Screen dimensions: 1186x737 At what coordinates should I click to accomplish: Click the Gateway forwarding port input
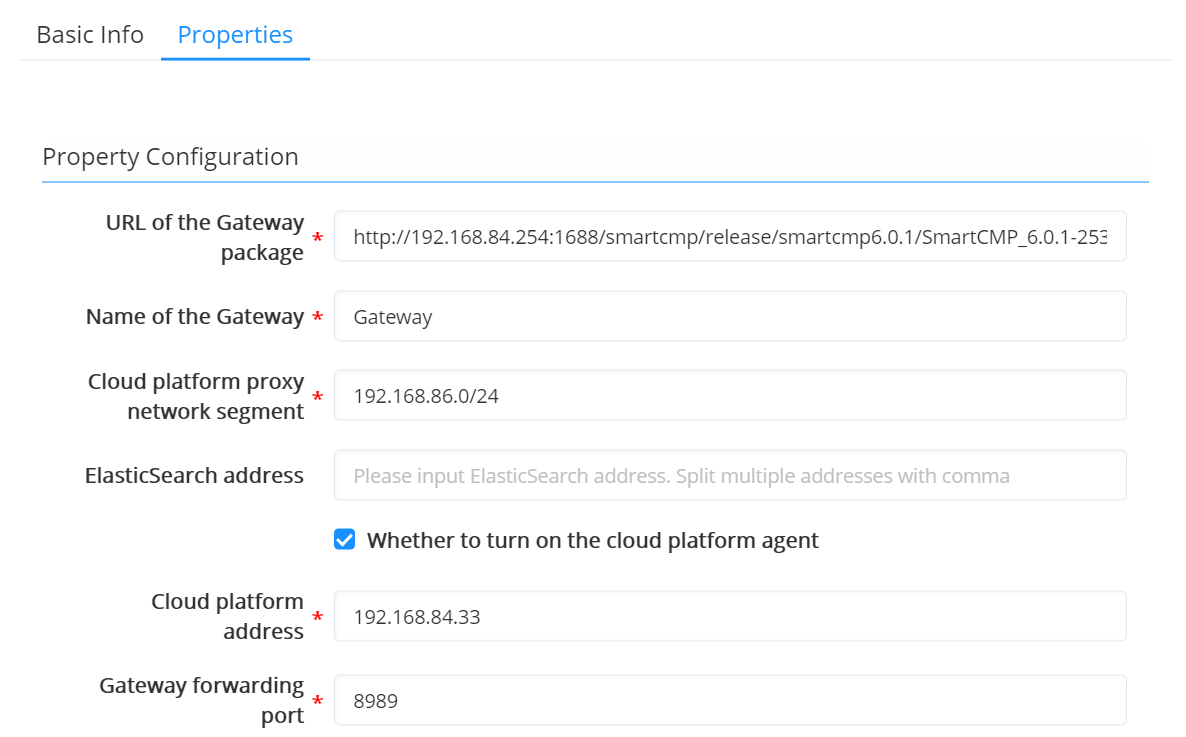click(x=730, y=700)
